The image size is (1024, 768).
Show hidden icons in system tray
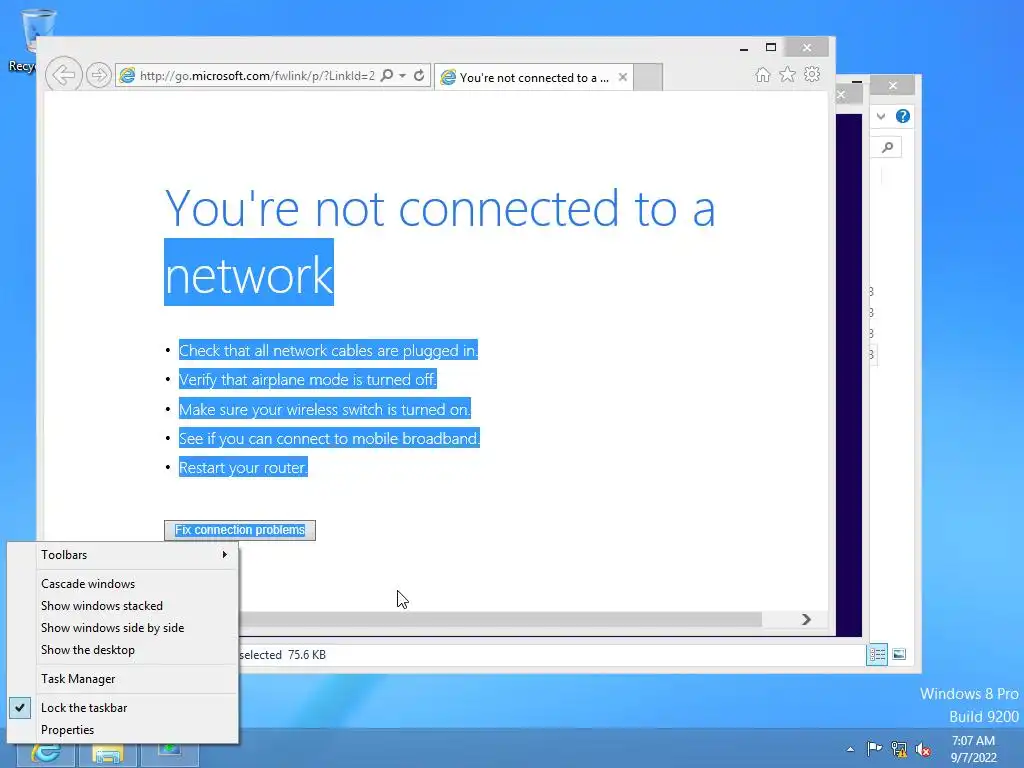click(850, 750)
